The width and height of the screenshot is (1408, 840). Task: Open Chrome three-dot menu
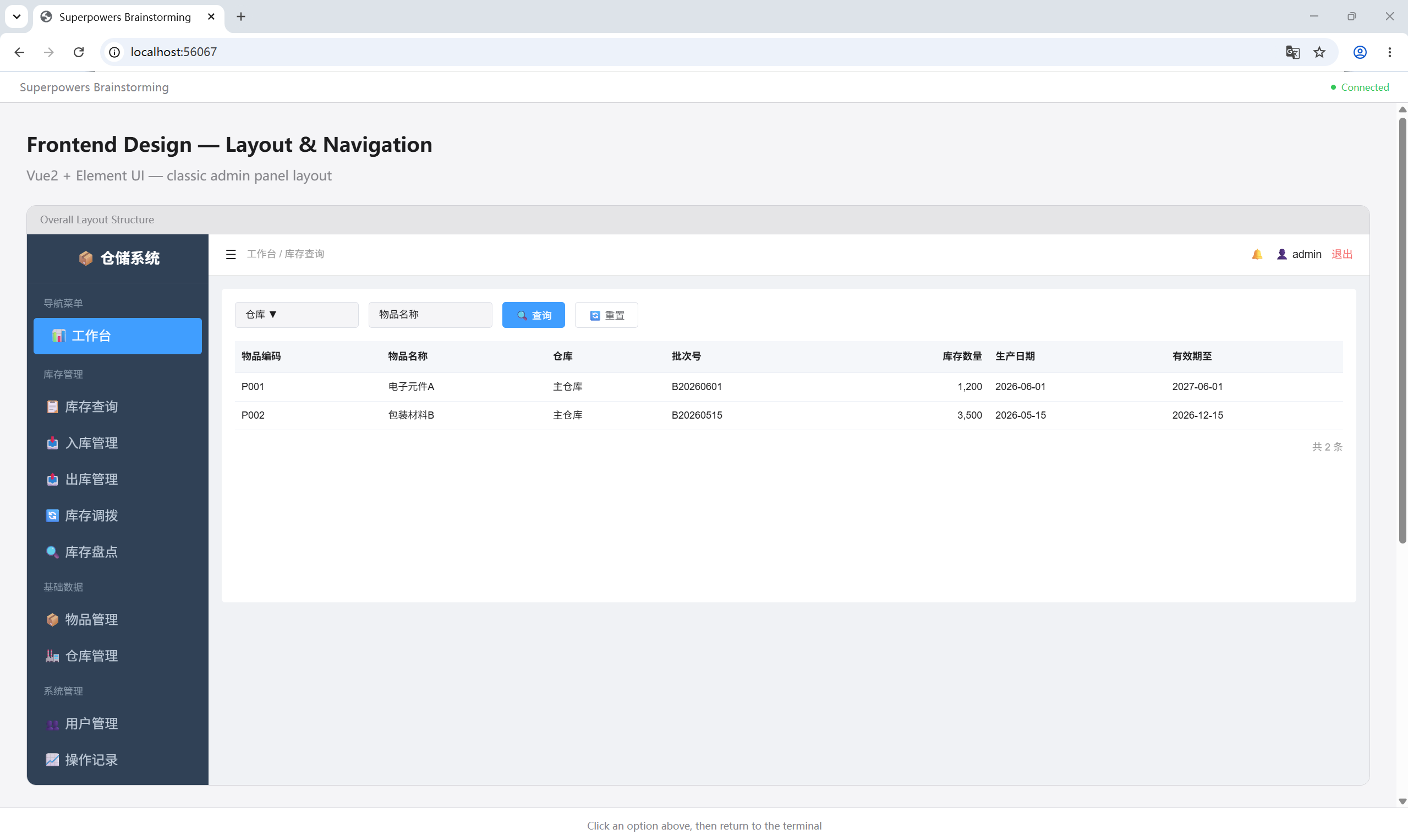(1389, 52)
